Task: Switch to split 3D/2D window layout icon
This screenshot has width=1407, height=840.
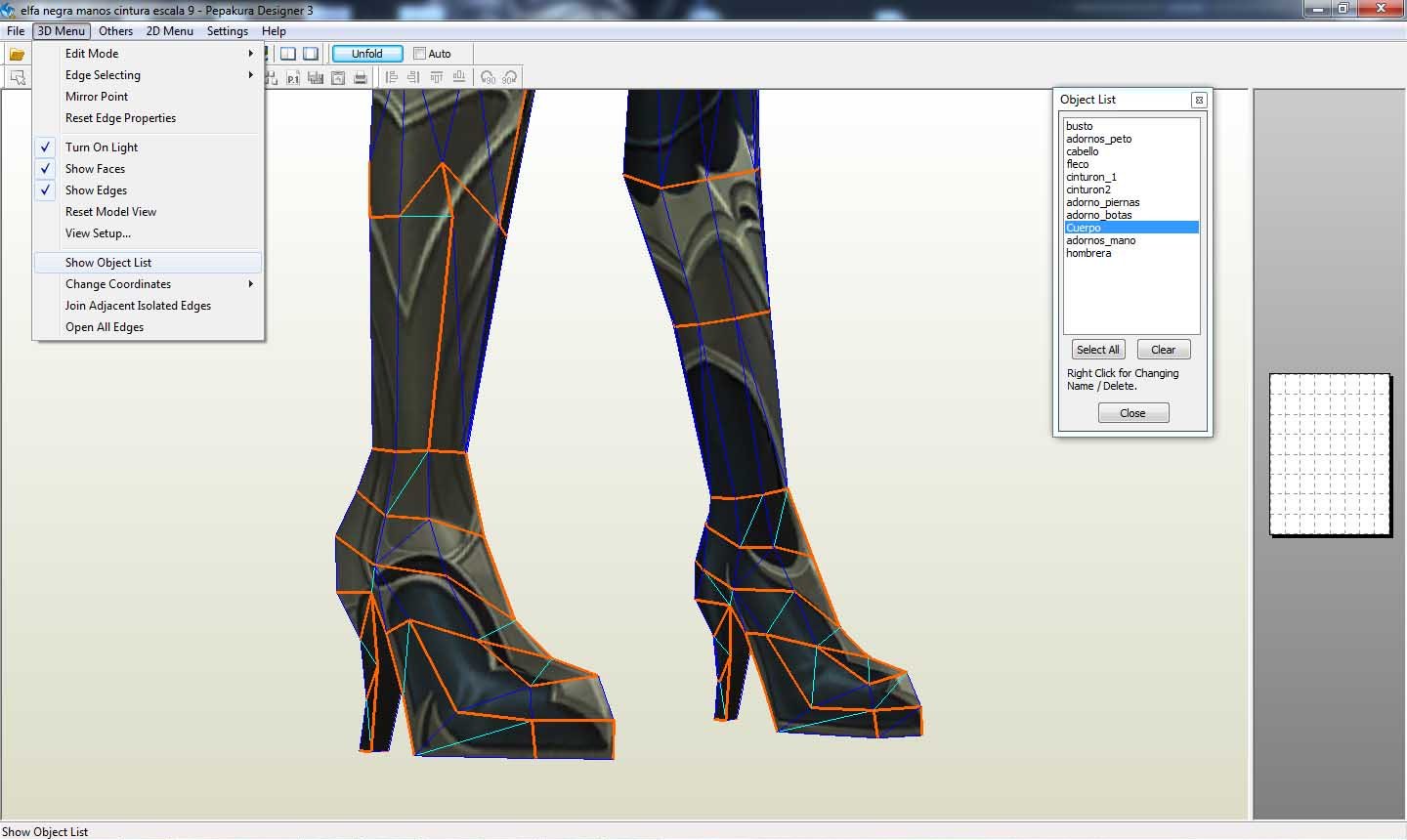Action: [288, 54]
